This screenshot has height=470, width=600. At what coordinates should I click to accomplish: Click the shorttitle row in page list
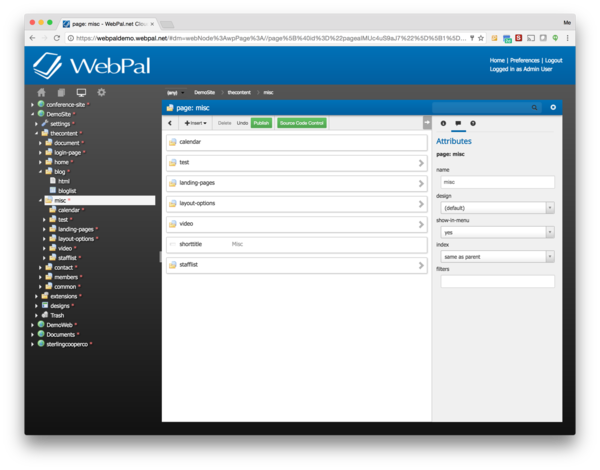(x=297, y=245)
